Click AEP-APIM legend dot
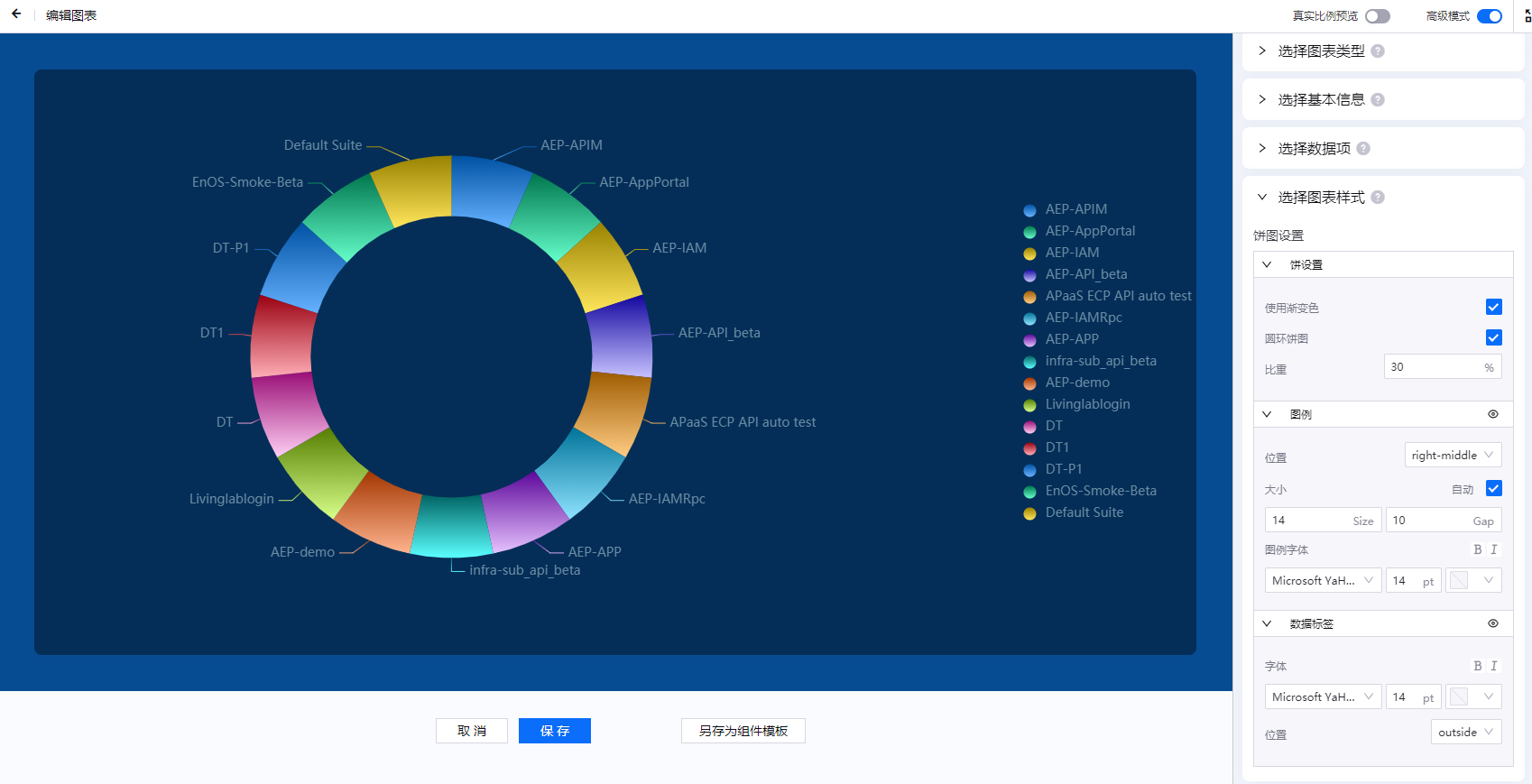Viewport: 1532px width, 784px height. pos(1029,210)
